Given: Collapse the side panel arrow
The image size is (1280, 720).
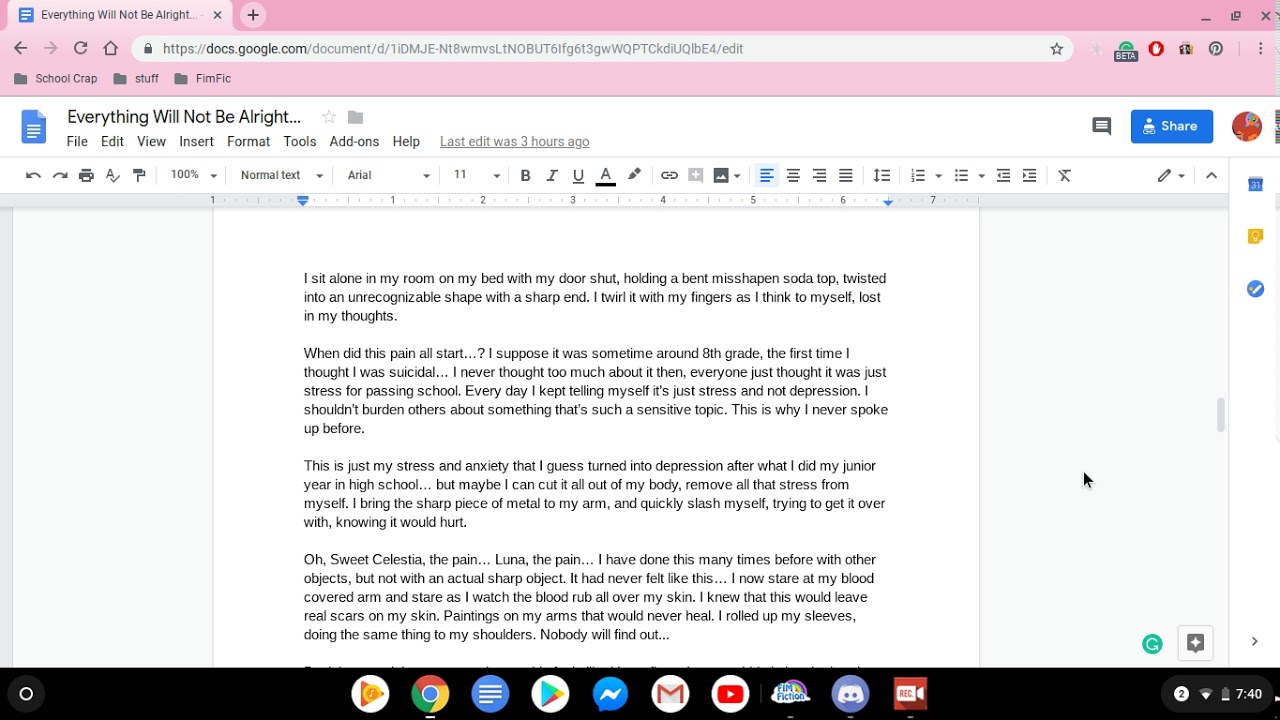Looking at the screenshot, I should point(1254,641).
